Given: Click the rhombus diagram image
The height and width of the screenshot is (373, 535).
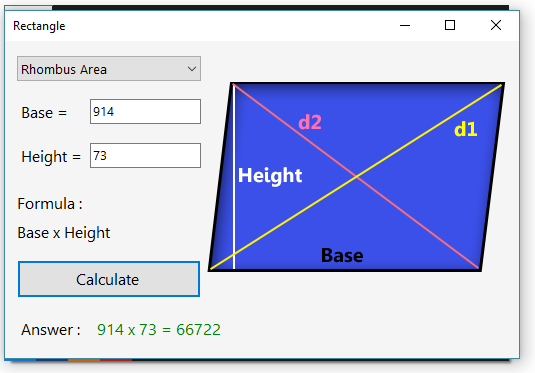Looking at the screenshot, I should coord(357,177).
